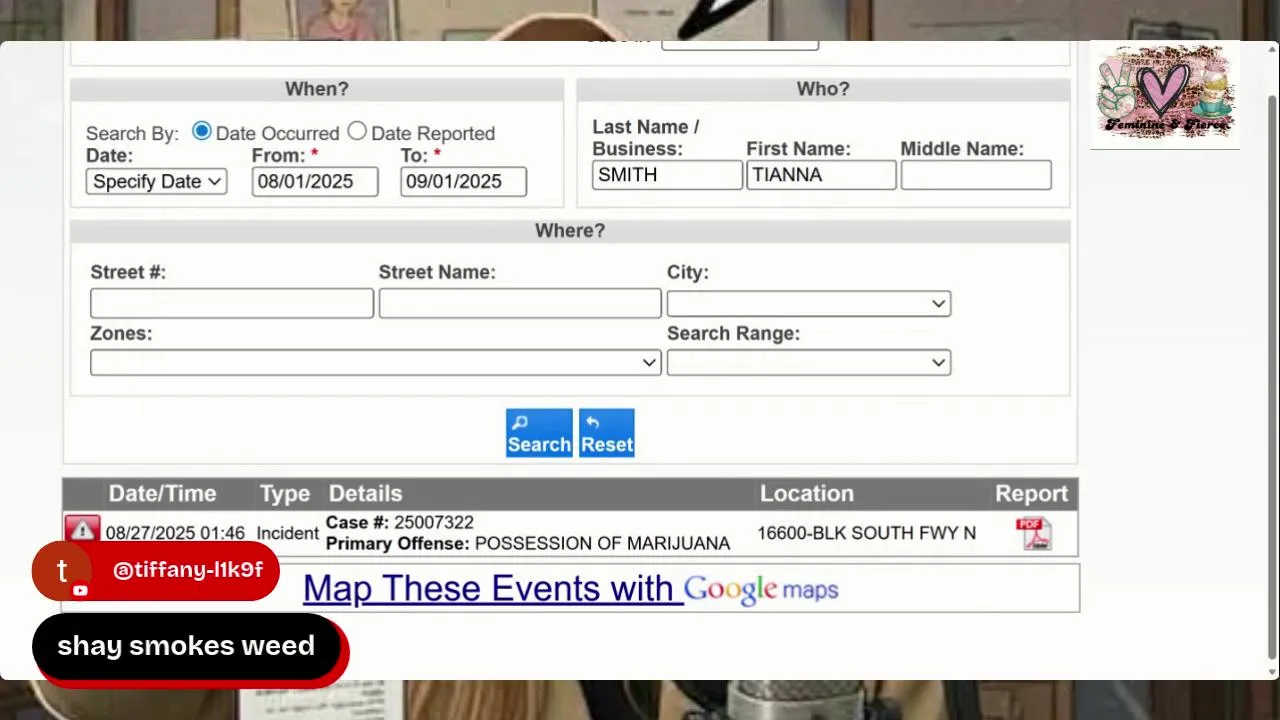Click the Last Name field containing SMITH

click(x=667, y=175)
